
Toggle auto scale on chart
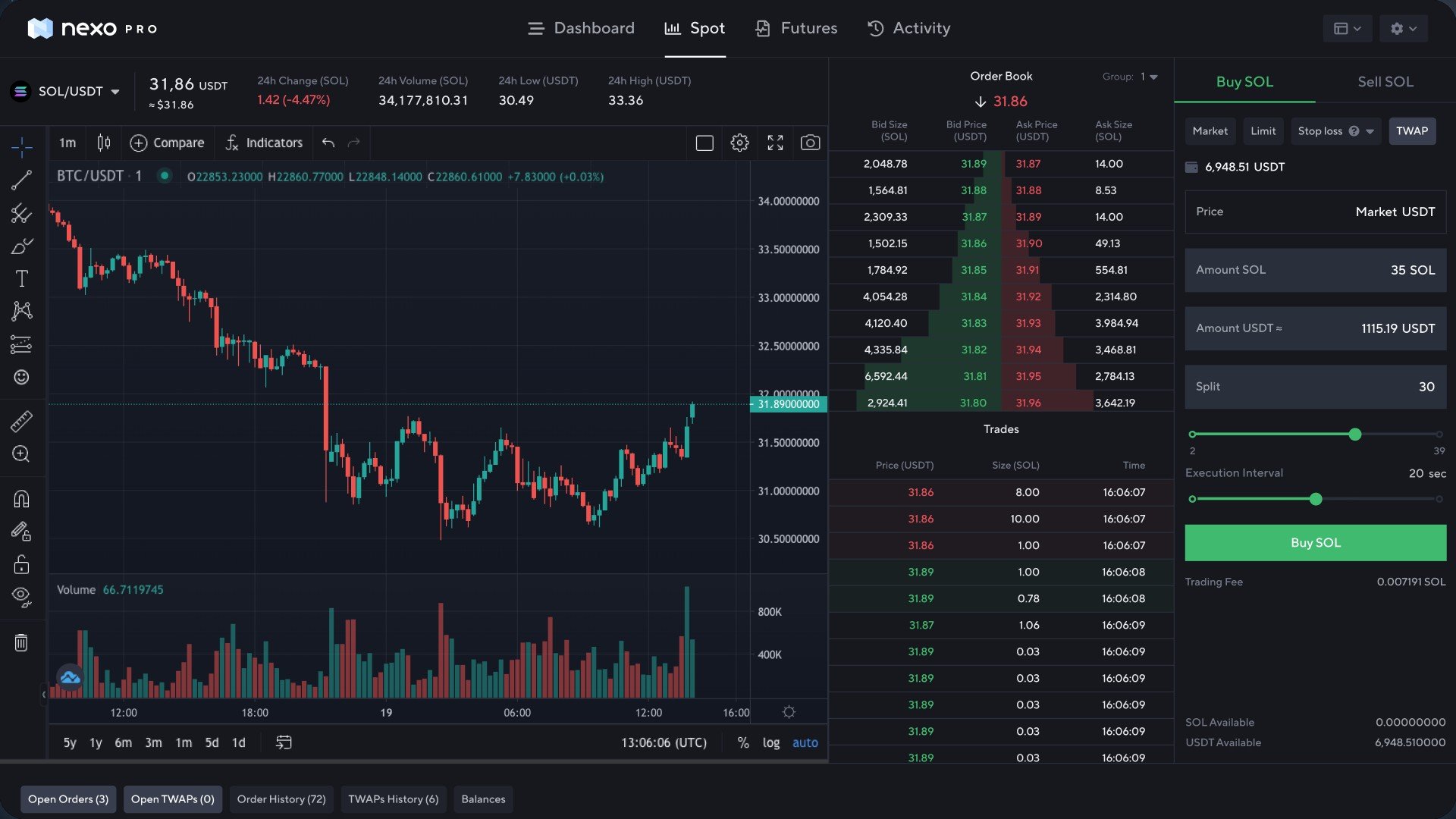805,743
